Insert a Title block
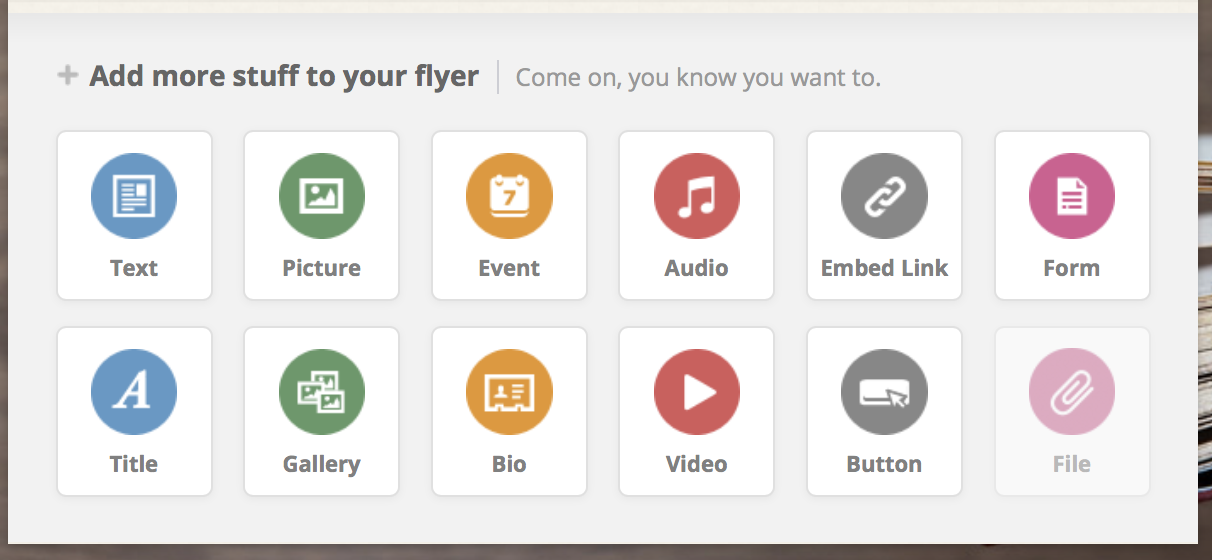This screenshot has width=1212, height=560. (x=134, y=411)
